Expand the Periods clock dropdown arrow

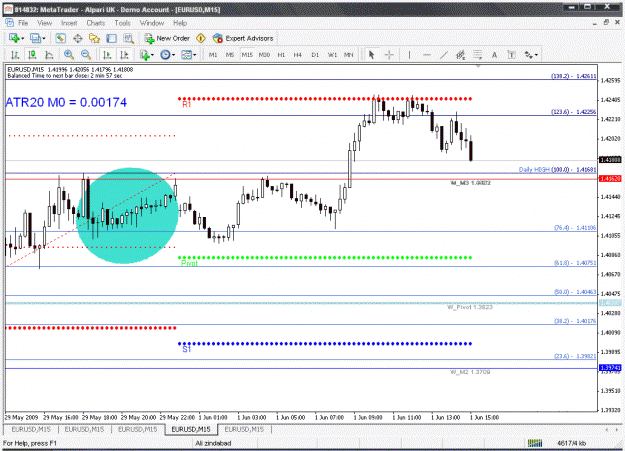pyautogui.click(x=173, y=55)
